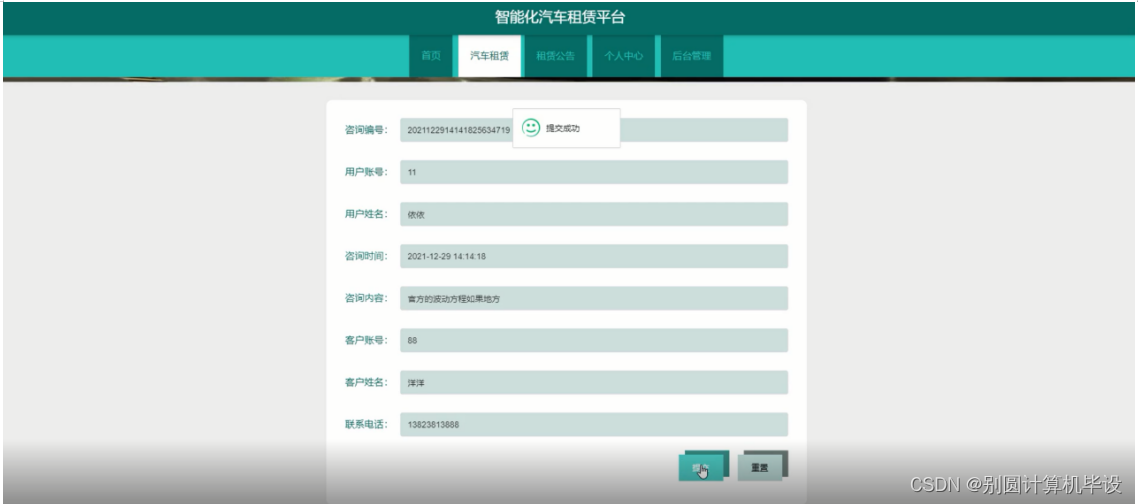The height and width of the screenshot is (504, 1138).
Task: Click the 用户账号 label
Action: click(x=367, y=172)
